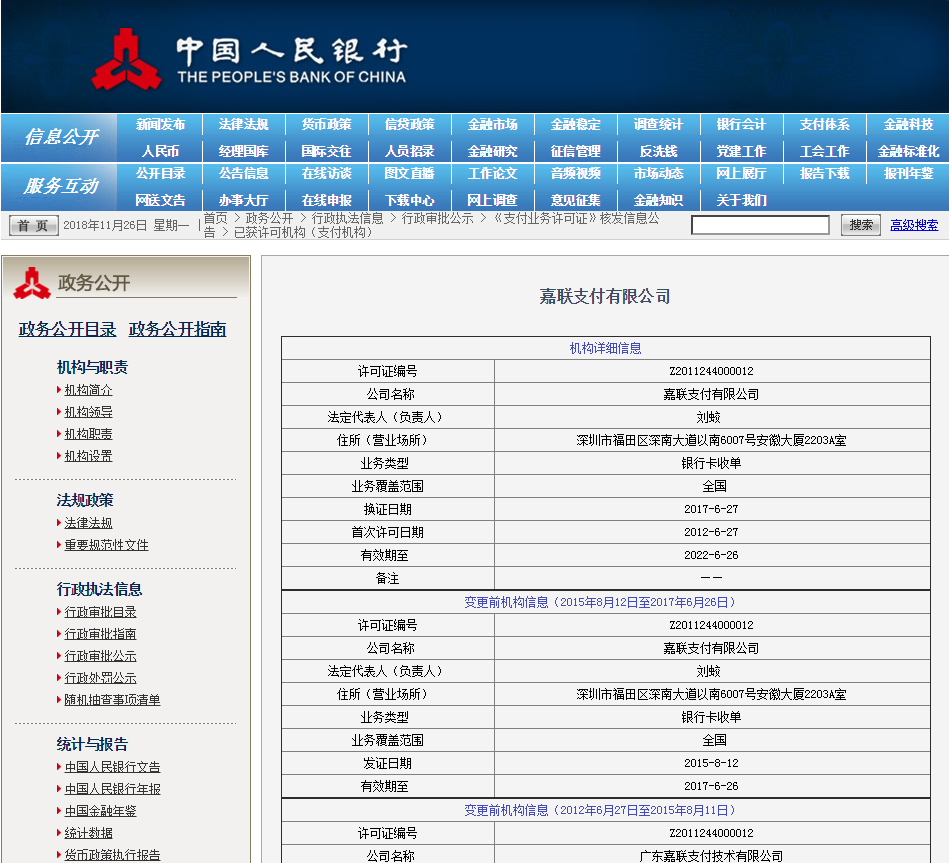This screenshot has height=863, width=949.
Task: Select 金融市场 from the top menu
Action: pos(492,125)
